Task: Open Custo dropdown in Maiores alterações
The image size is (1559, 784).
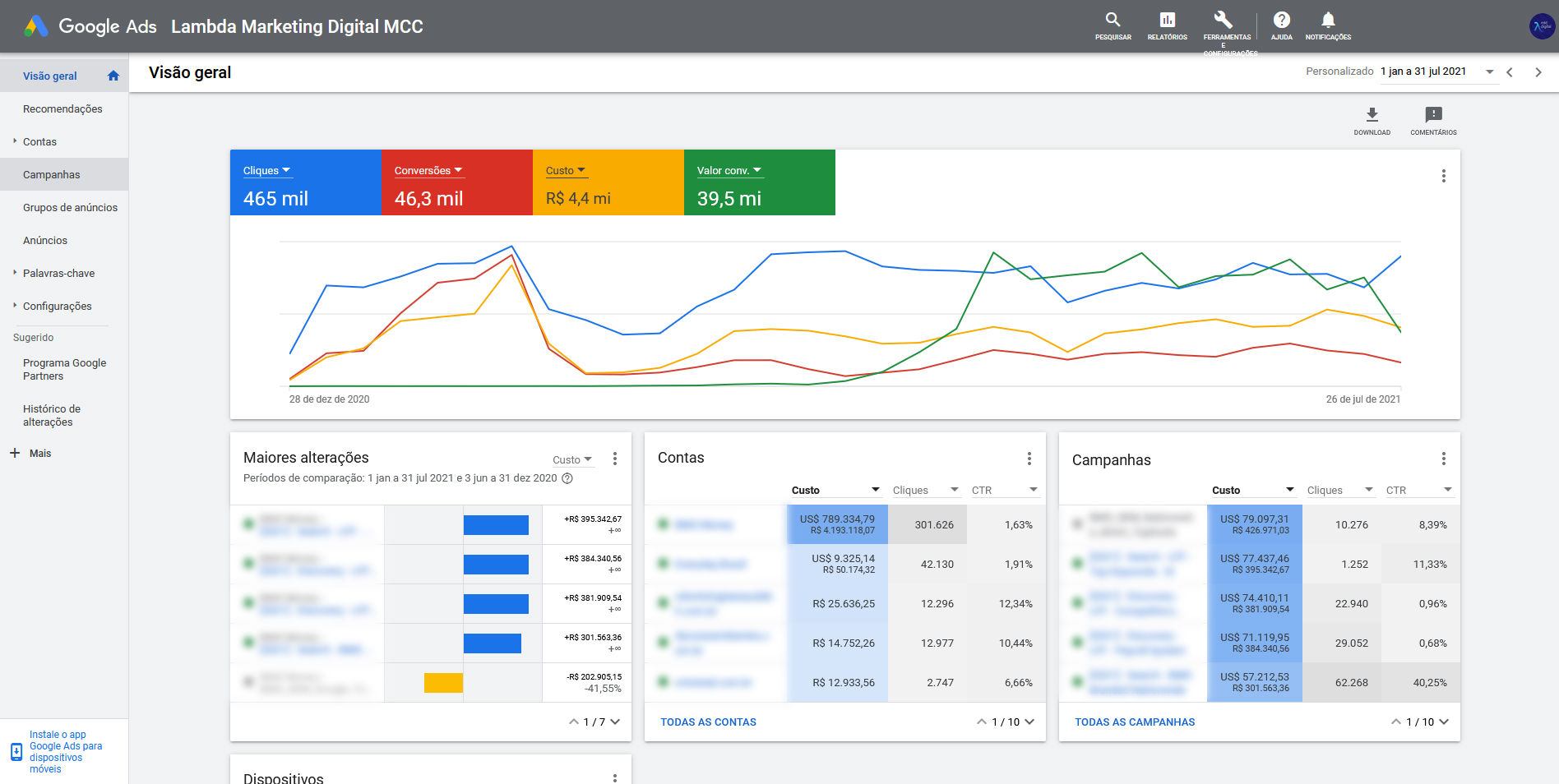Action: [x=572, y=459]
